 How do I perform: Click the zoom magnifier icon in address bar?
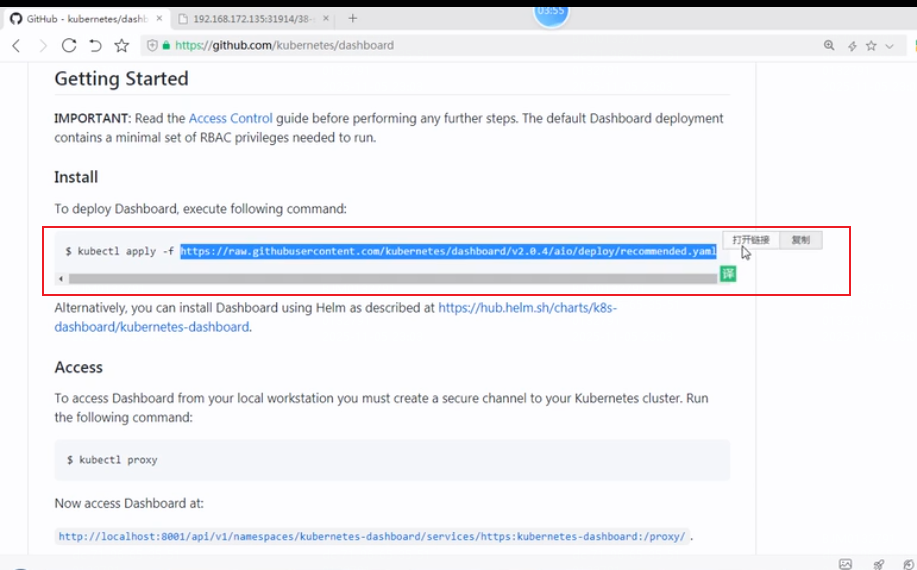[829, 45]
